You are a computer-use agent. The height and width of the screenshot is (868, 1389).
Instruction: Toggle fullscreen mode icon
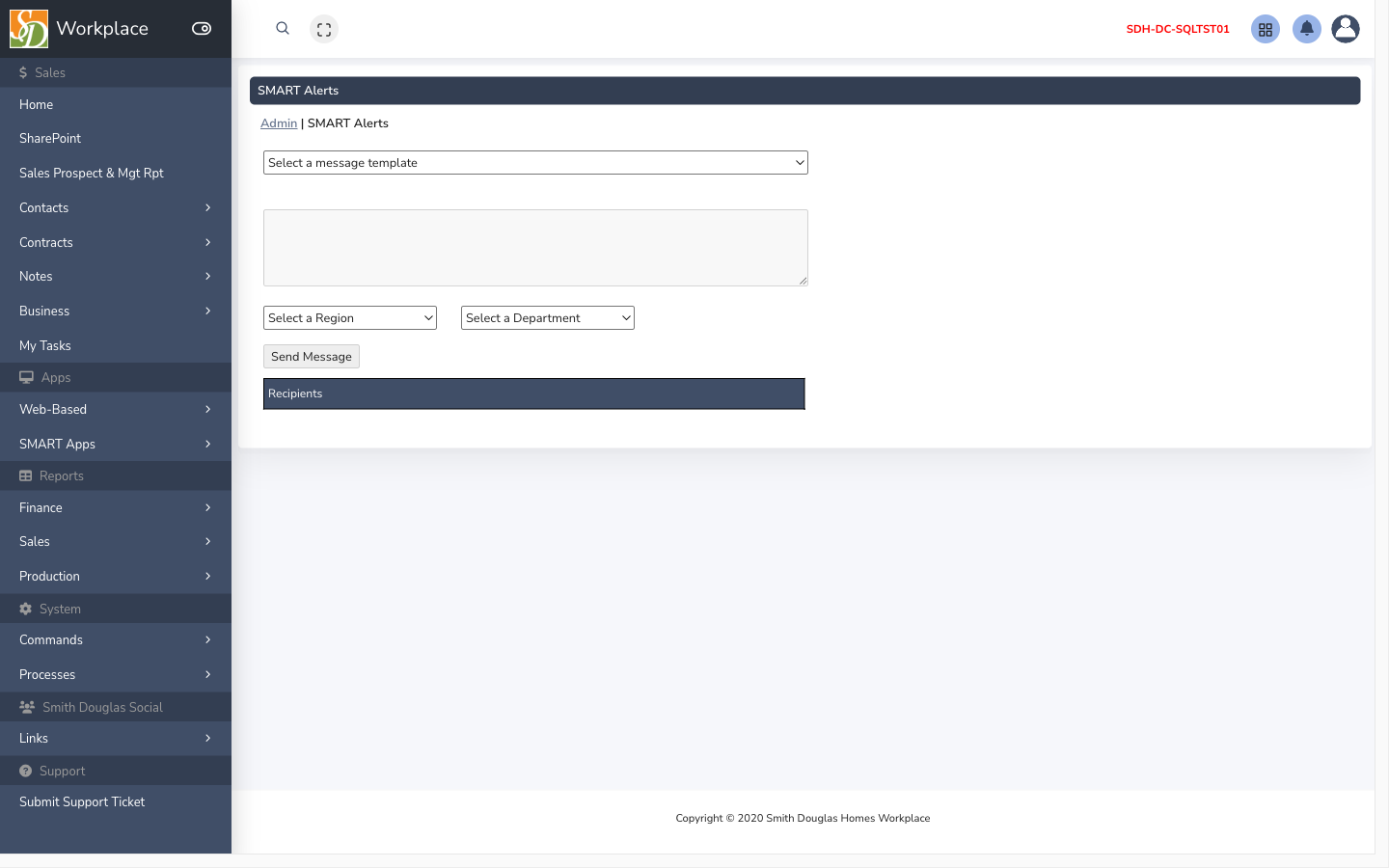[x=324, y=29]
